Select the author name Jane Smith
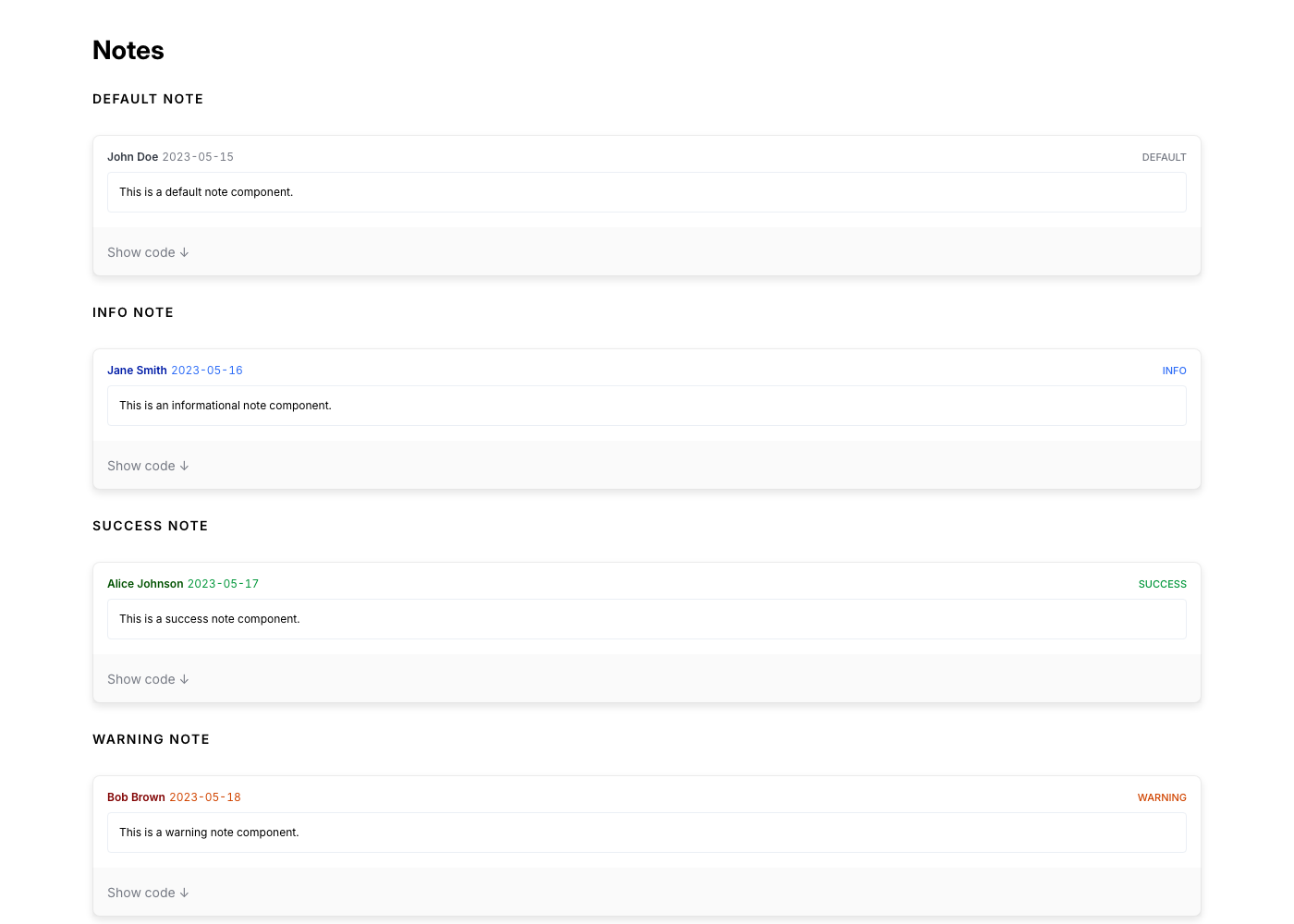 (137, 371)
